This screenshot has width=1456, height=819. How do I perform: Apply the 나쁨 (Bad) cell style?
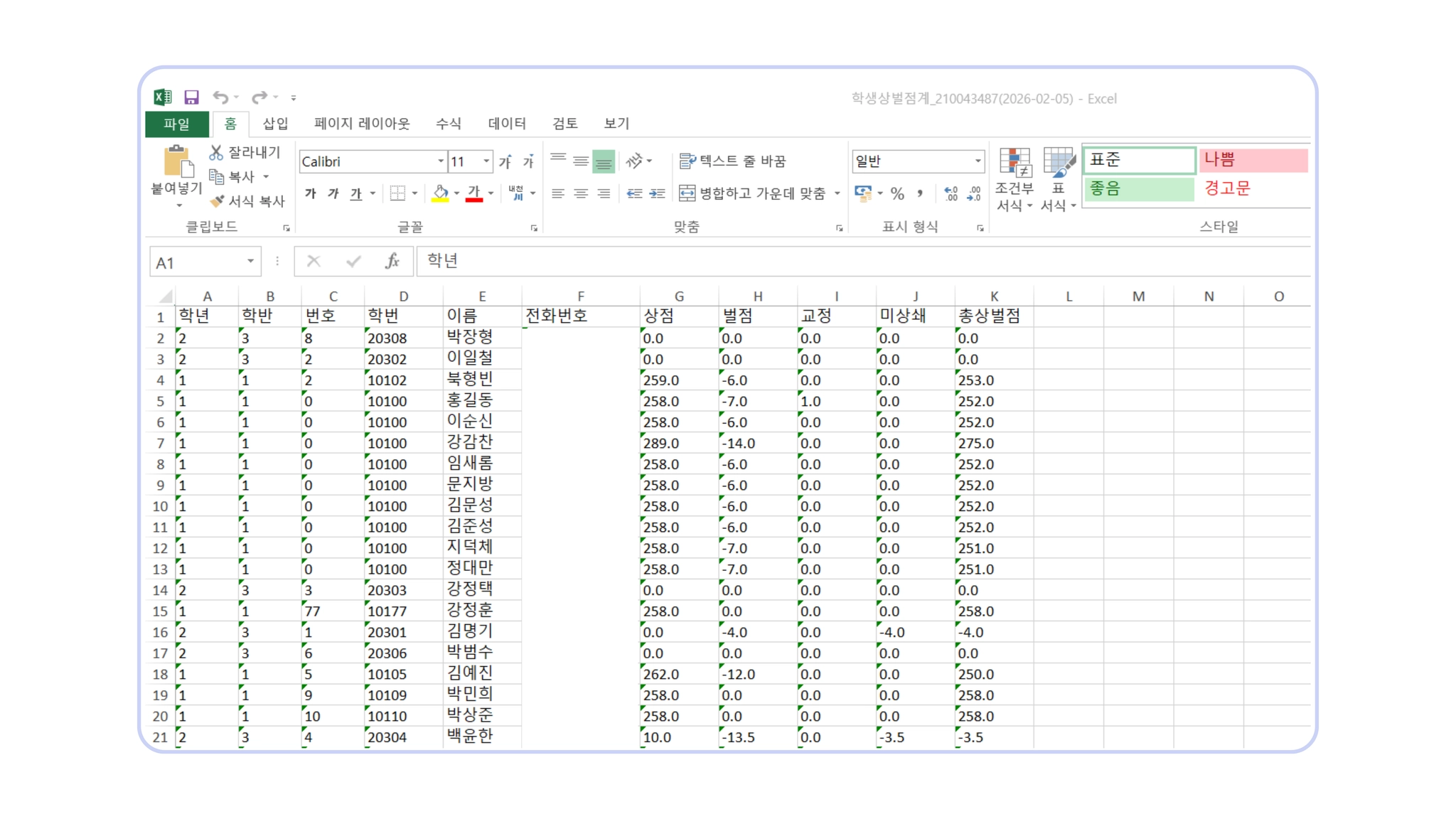point(1253,160)
